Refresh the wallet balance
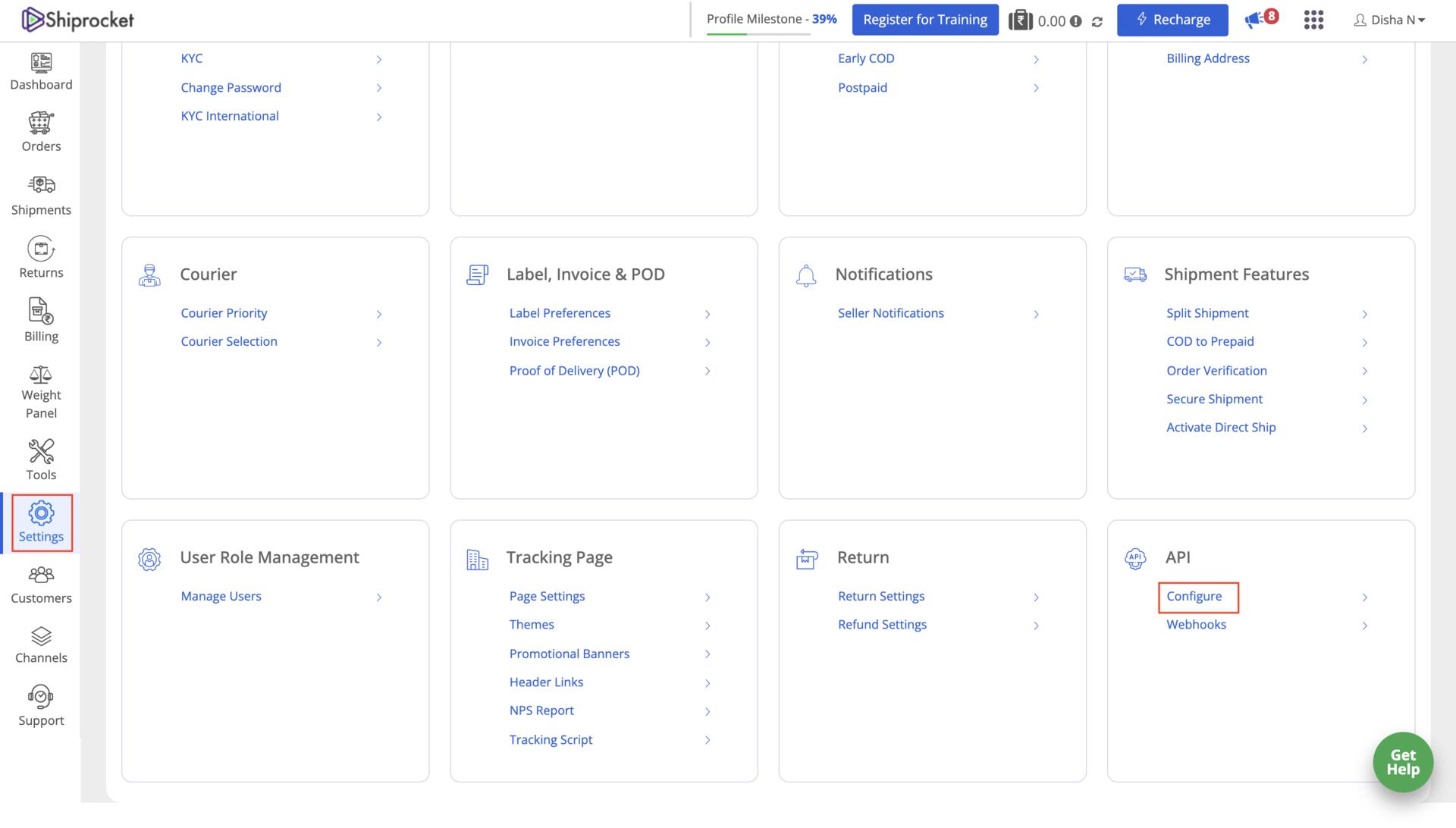The image size is (1456, 828). [1097, 21]
